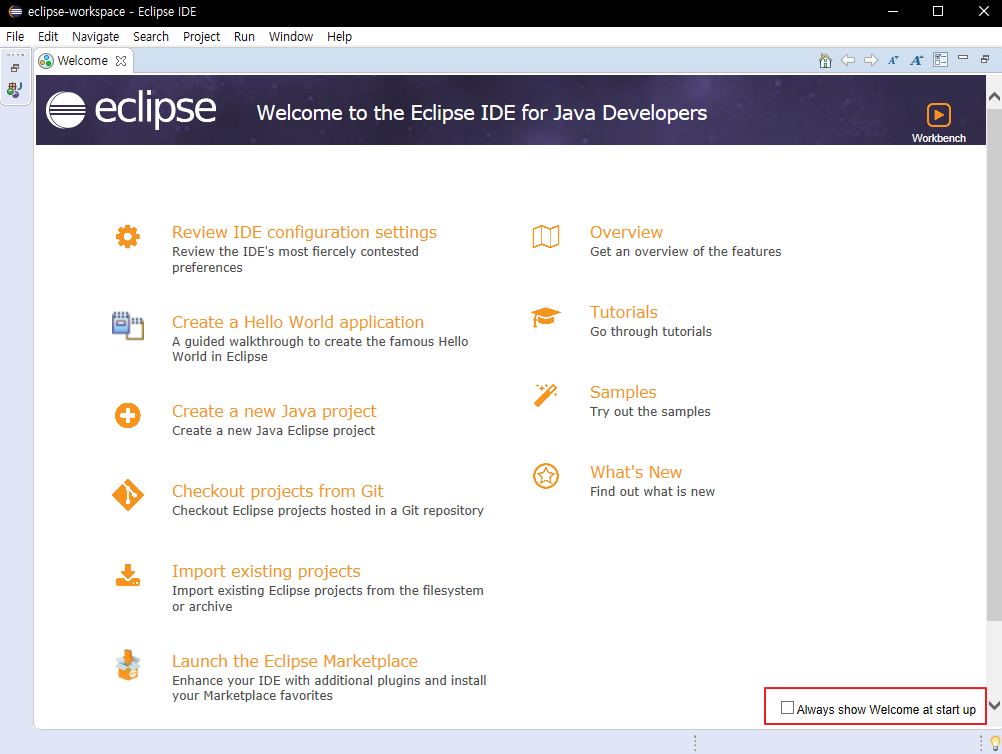Click the Eclipse logo in the banner
Image resolution: width=1002 pixels, height=754 pixels.
131,109
